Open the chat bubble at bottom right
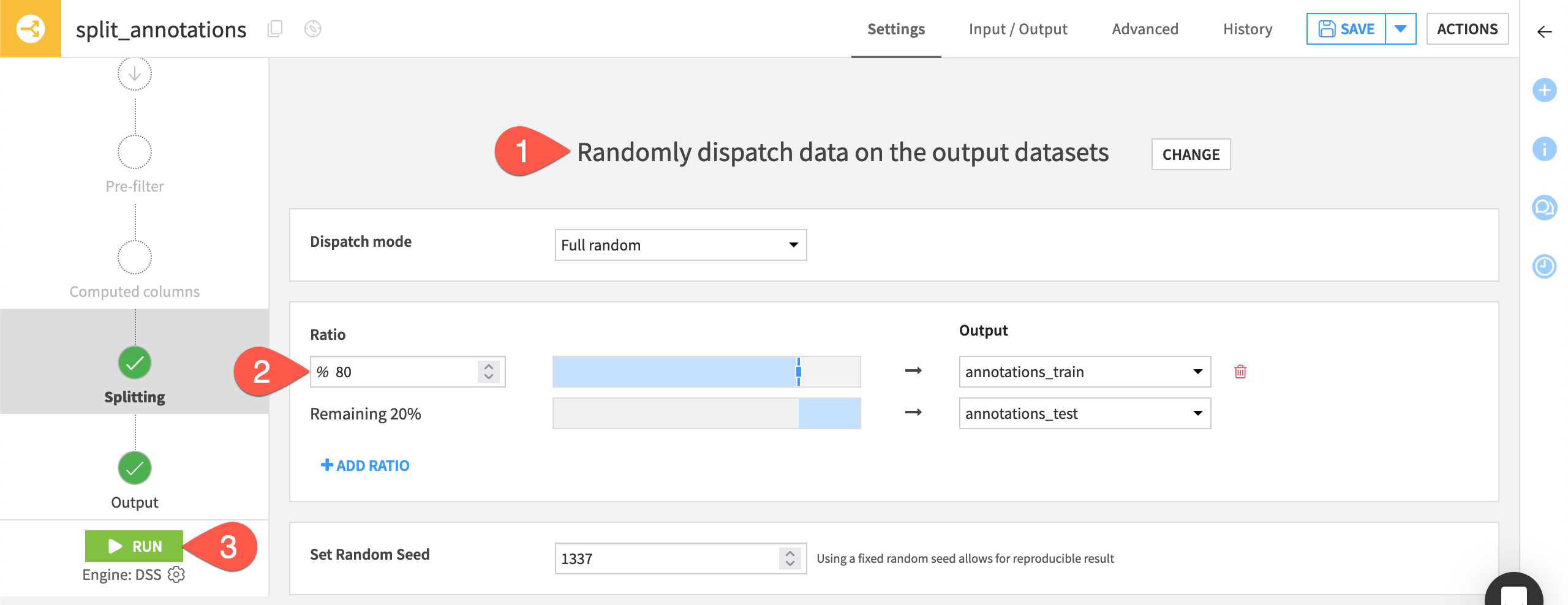The width and height of the screenshot is (1568, 605). click(1515, 592)
